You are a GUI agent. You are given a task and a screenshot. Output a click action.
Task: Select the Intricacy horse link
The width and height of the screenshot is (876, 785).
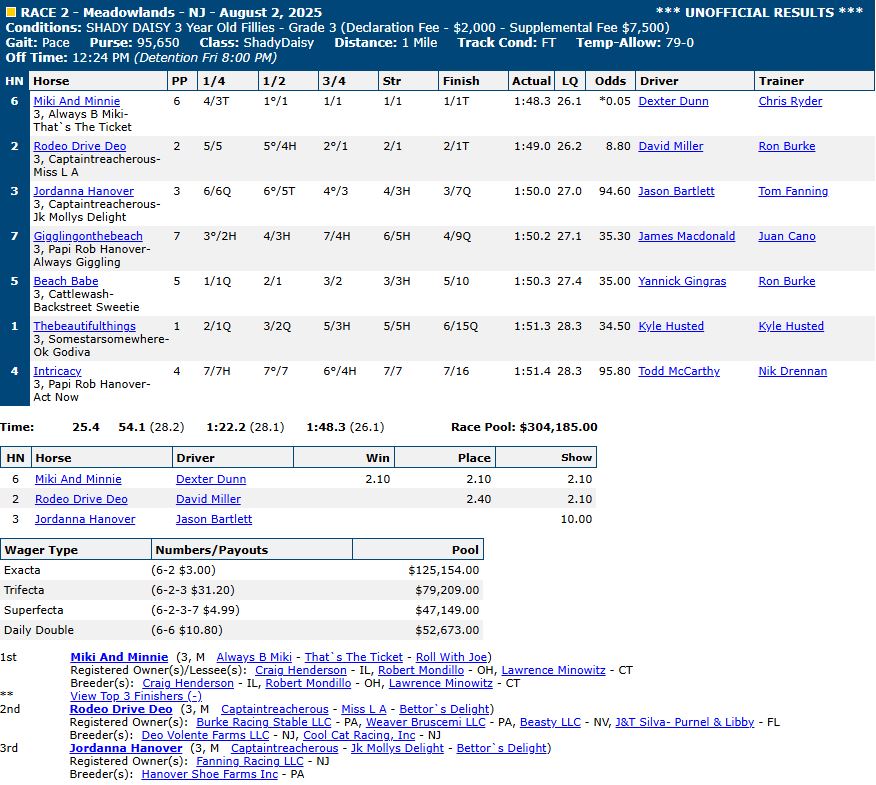click(57, 372)
